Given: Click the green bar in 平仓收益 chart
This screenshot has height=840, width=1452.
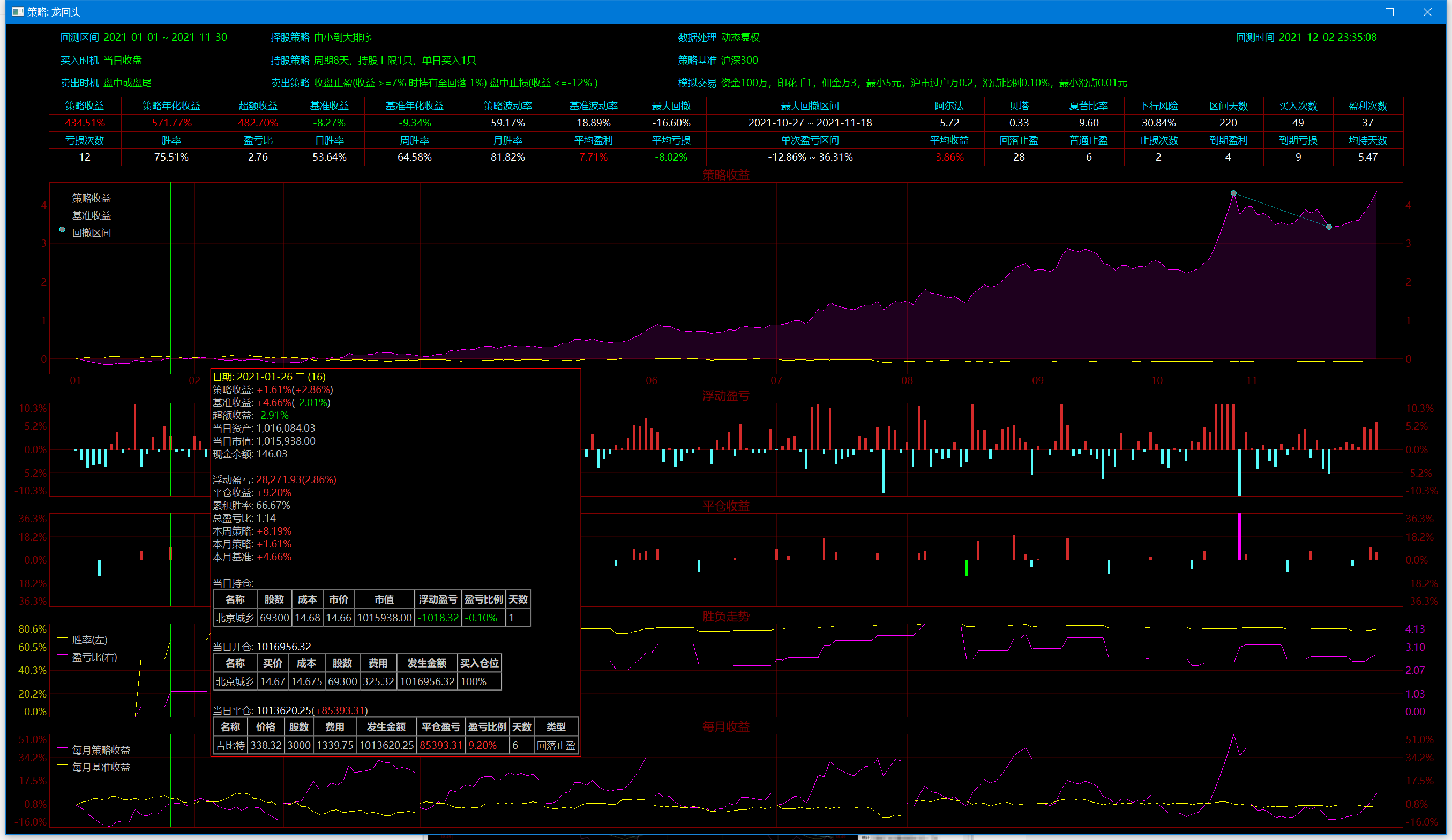Looking at the screenshot, I should pos(966,567).
